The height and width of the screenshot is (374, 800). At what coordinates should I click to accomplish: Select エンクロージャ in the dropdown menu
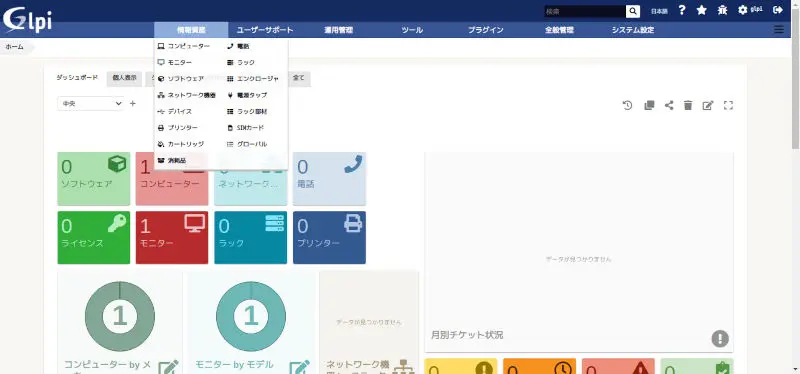[253, 79]
